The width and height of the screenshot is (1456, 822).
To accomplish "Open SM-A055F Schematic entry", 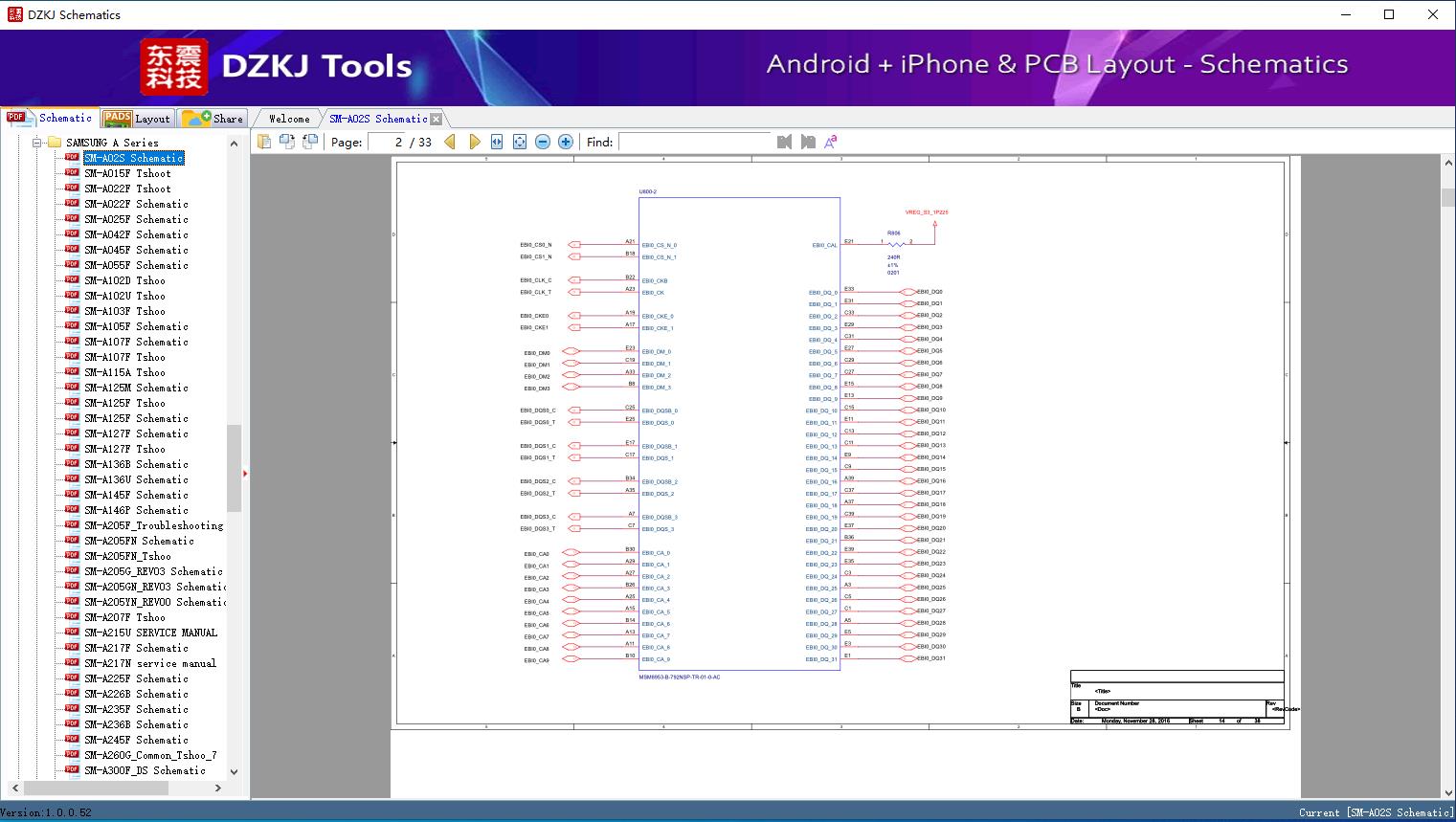I will 136,265.
